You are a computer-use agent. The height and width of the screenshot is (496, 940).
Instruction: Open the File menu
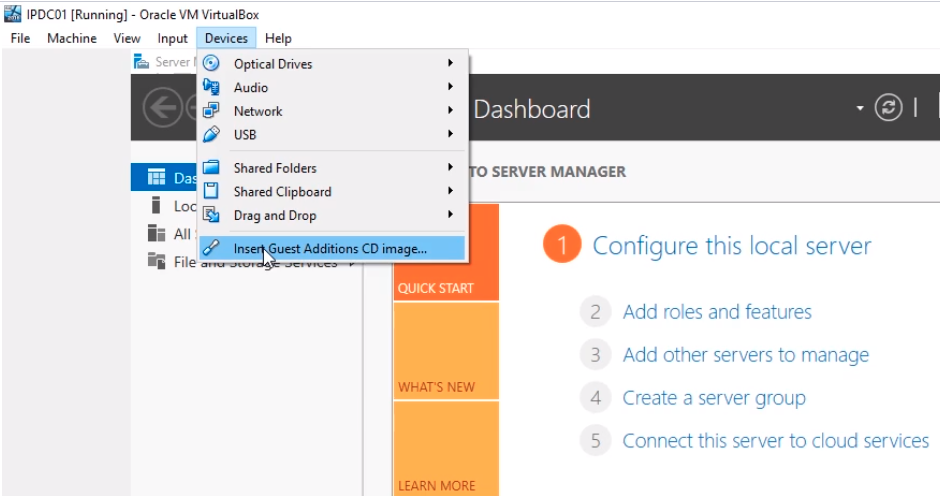(x=20, y=38)
